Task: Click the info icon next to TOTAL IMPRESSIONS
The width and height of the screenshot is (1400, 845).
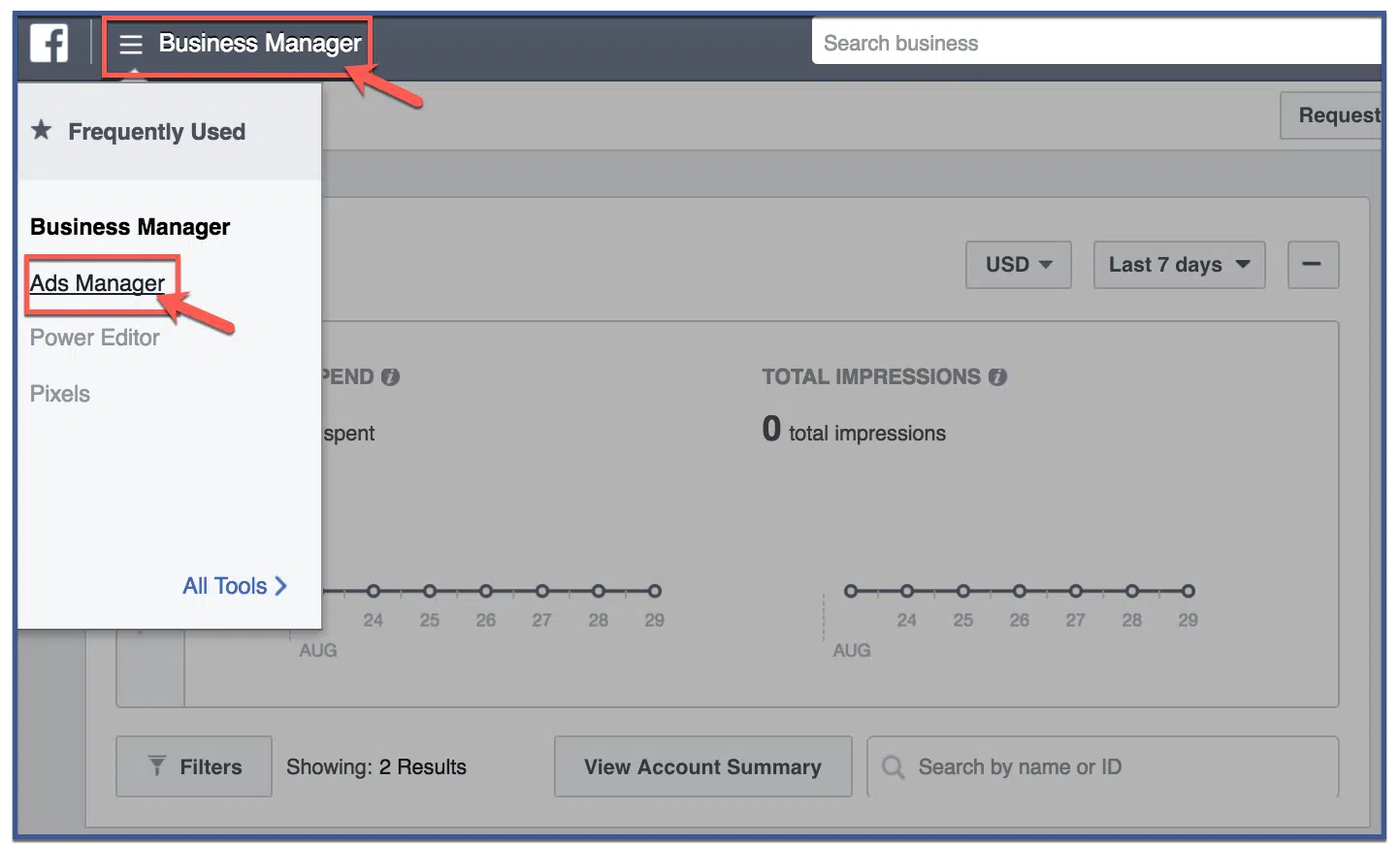Action: tap(998, 376)
